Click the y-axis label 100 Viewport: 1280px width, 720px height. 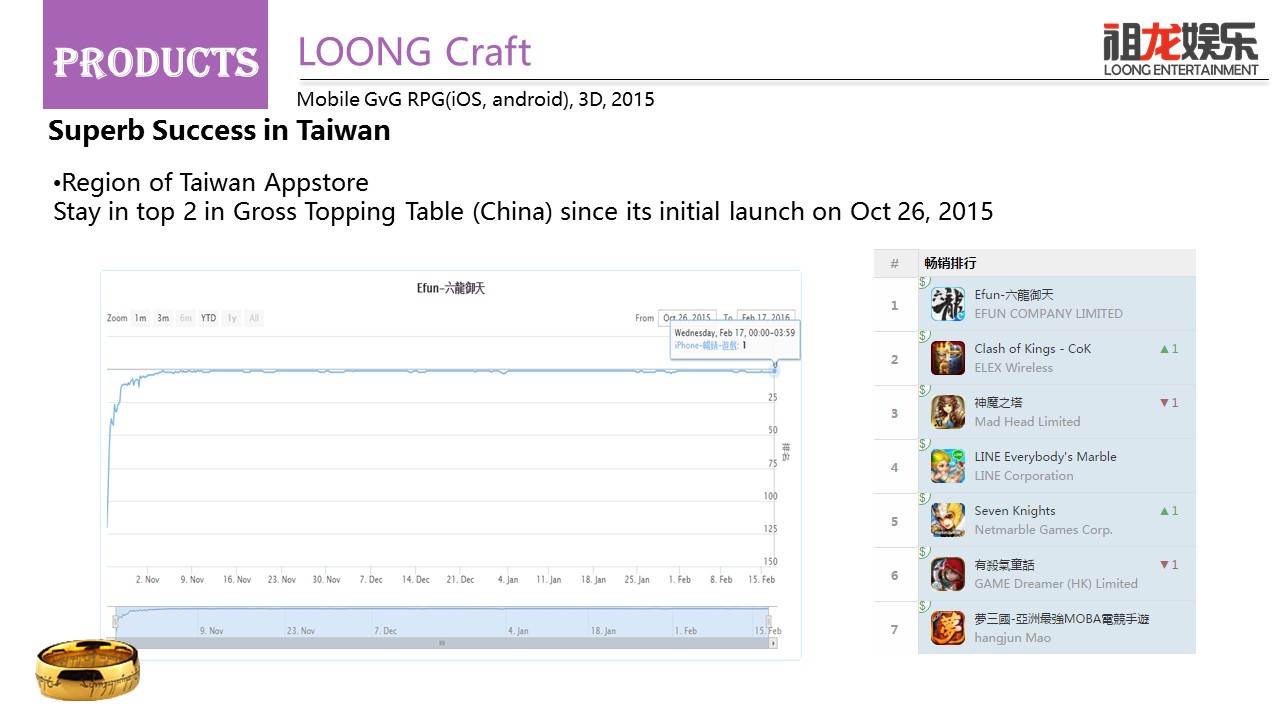[770, 496]
